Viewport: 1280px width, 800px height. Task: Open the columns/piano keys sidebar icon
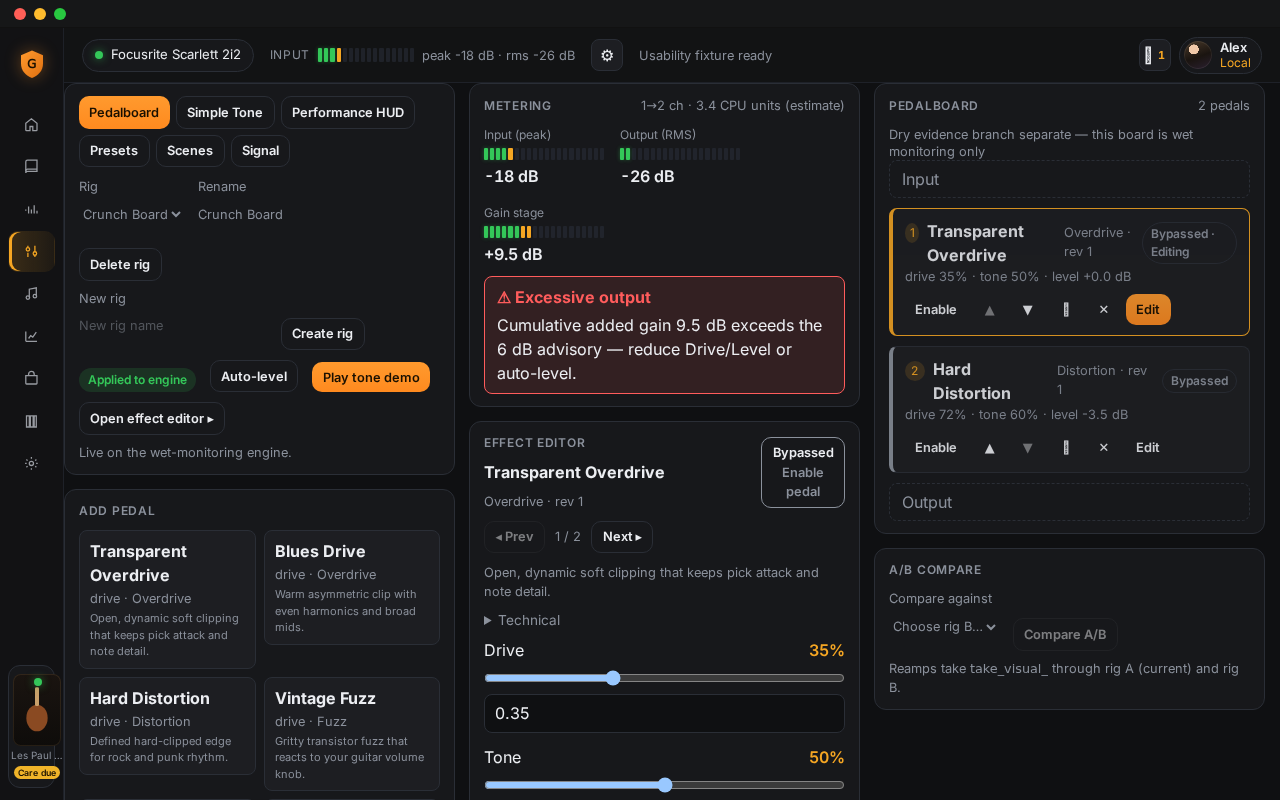tap(31, 421)
